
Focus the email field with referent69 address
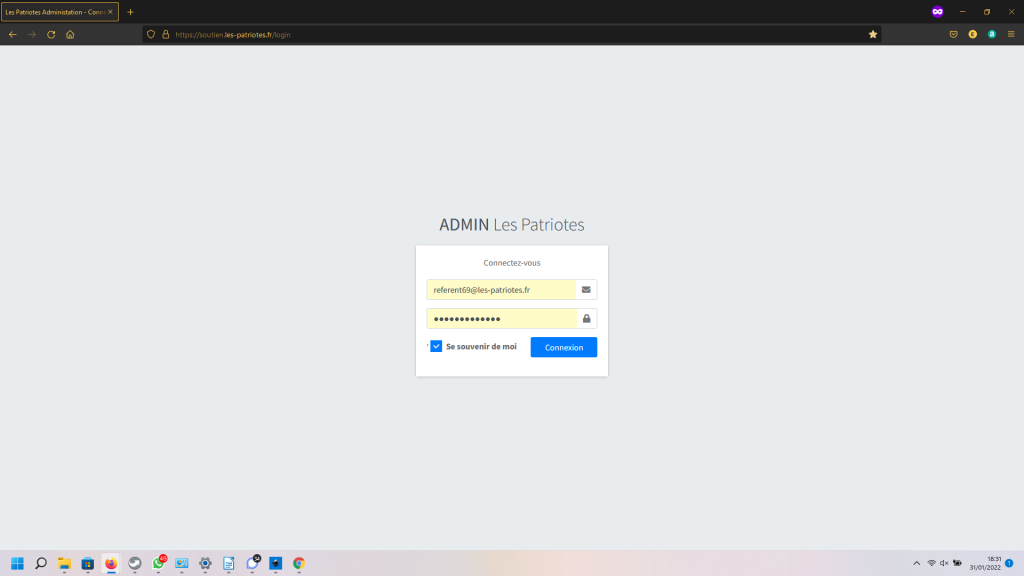pos(501,290)
